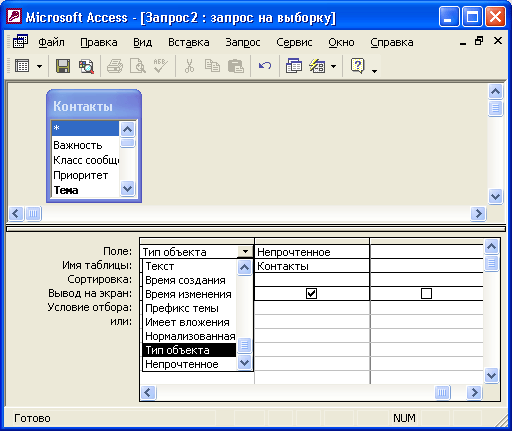The image size is (512, 431).
Task: Click Условие отбора cell under Непрочтенное
Action: (x=312, y=307)
